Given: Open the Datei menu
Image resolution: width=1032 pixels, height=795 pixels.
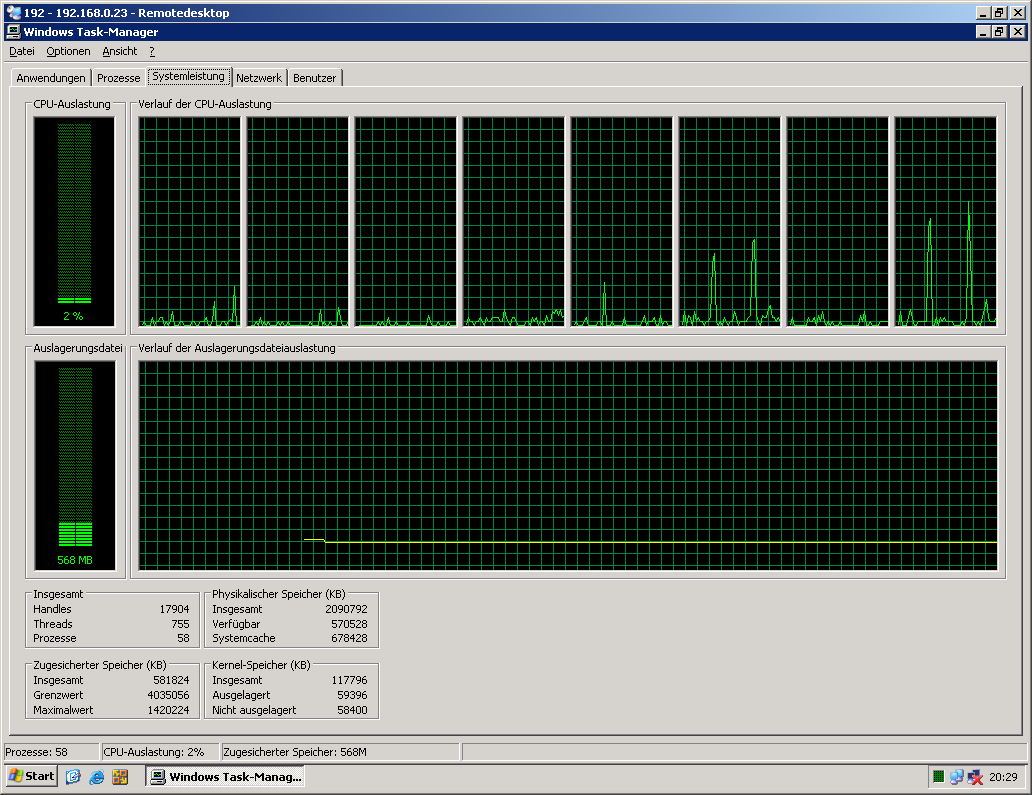Looking at the screenshot, I should click(x=22, y=51).
